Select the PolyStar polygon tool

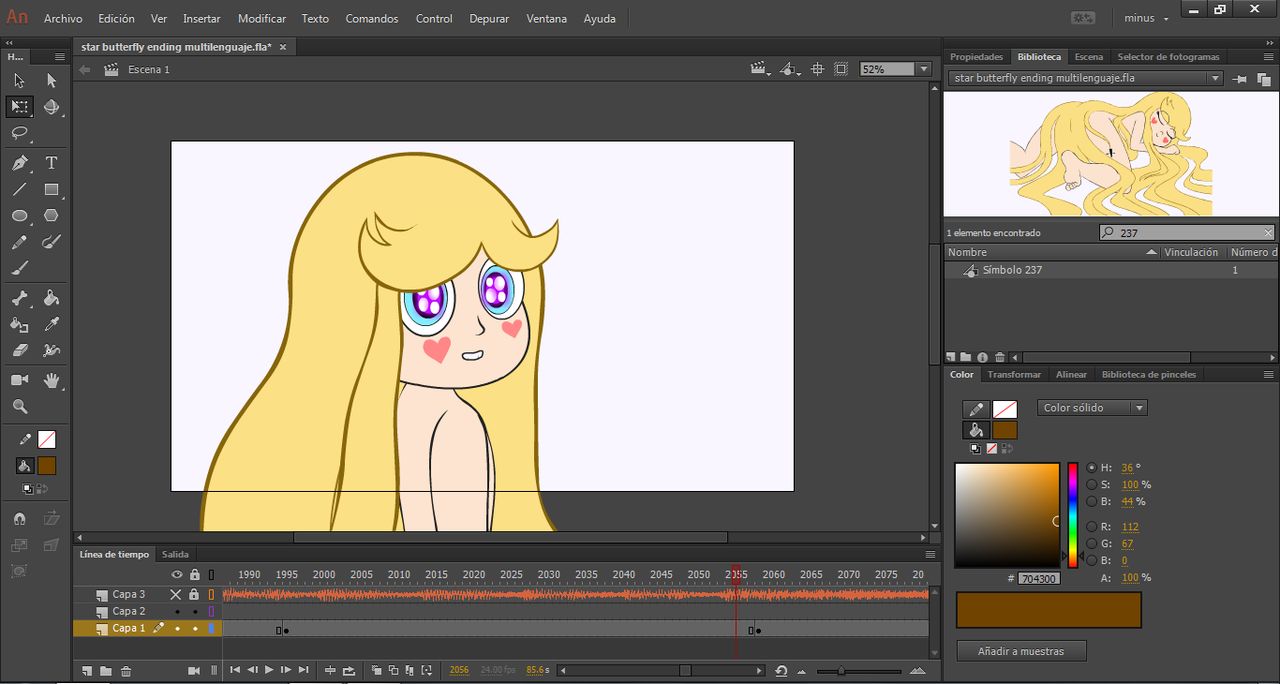click(51, 216)
